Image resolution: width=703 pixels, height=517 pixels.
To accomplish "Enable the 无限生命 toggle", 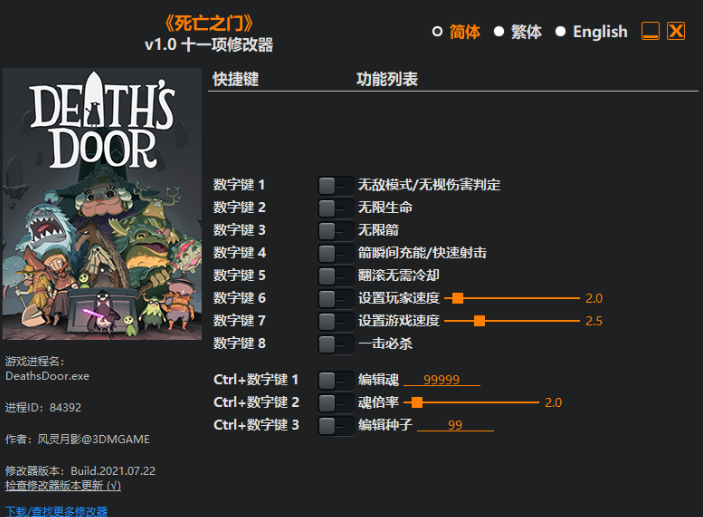I will (x=336, y=208).
